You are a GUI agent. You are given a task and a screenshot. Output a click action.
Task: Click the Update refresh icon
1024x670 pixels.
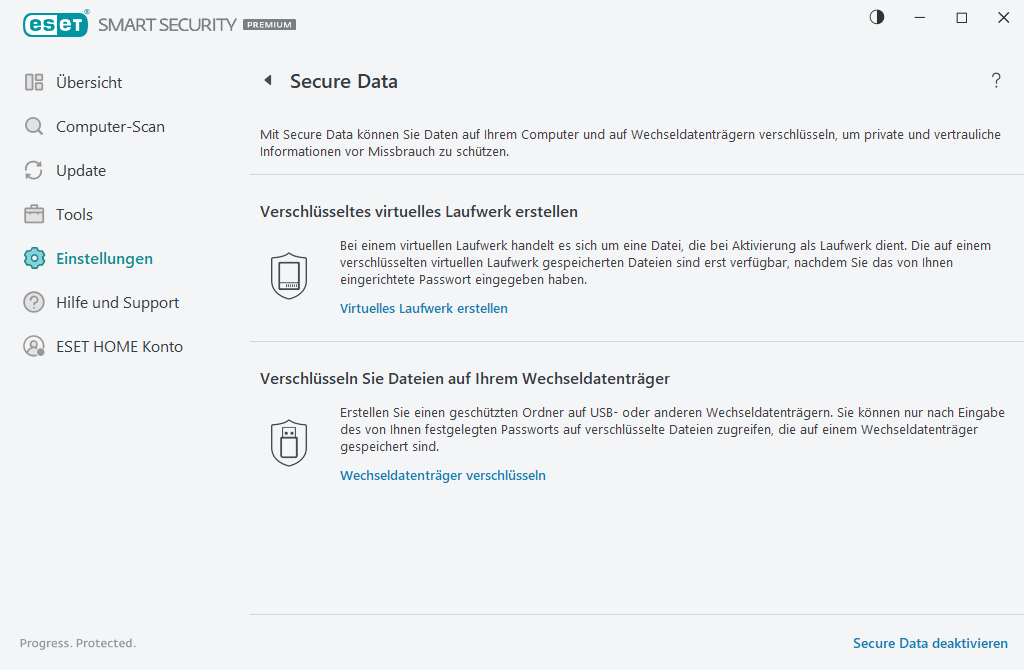point(33,170)
